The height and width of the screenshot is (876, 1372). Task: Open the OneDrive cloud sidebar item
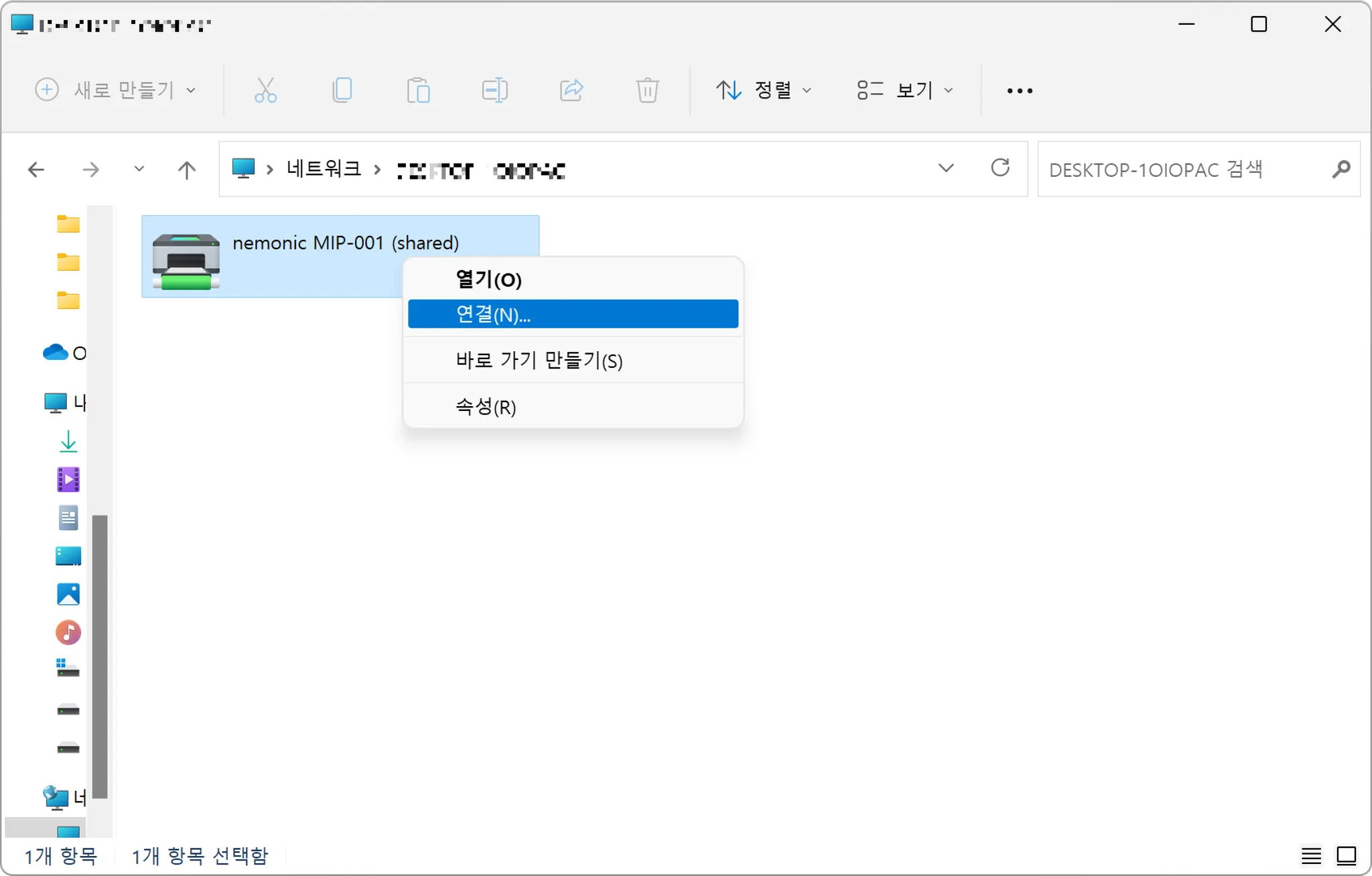(x=56, y=353)
